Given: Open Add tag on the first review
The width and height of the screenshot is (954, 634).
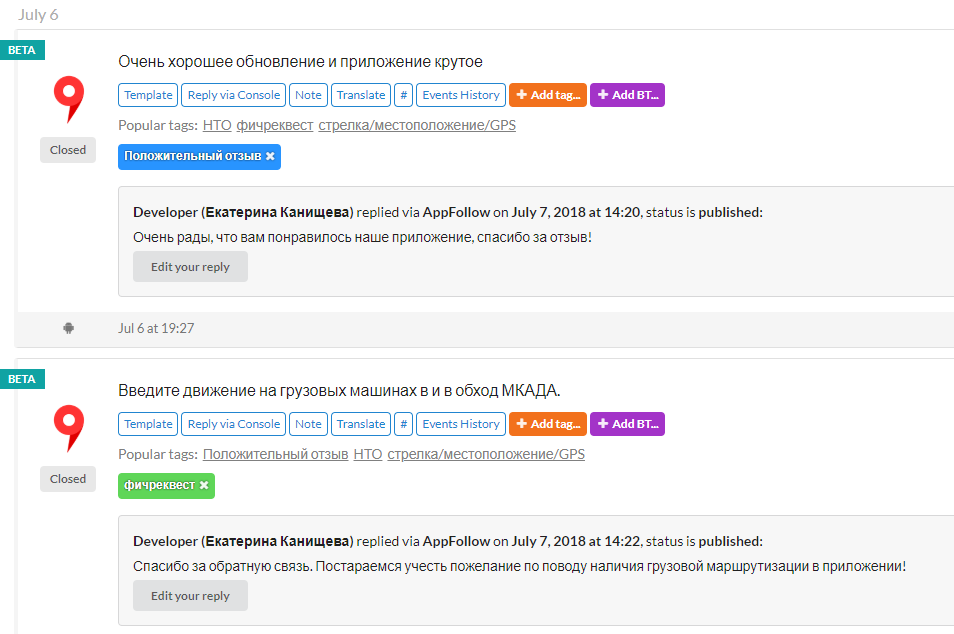Looking at the screenshot, I should point(547,95).
